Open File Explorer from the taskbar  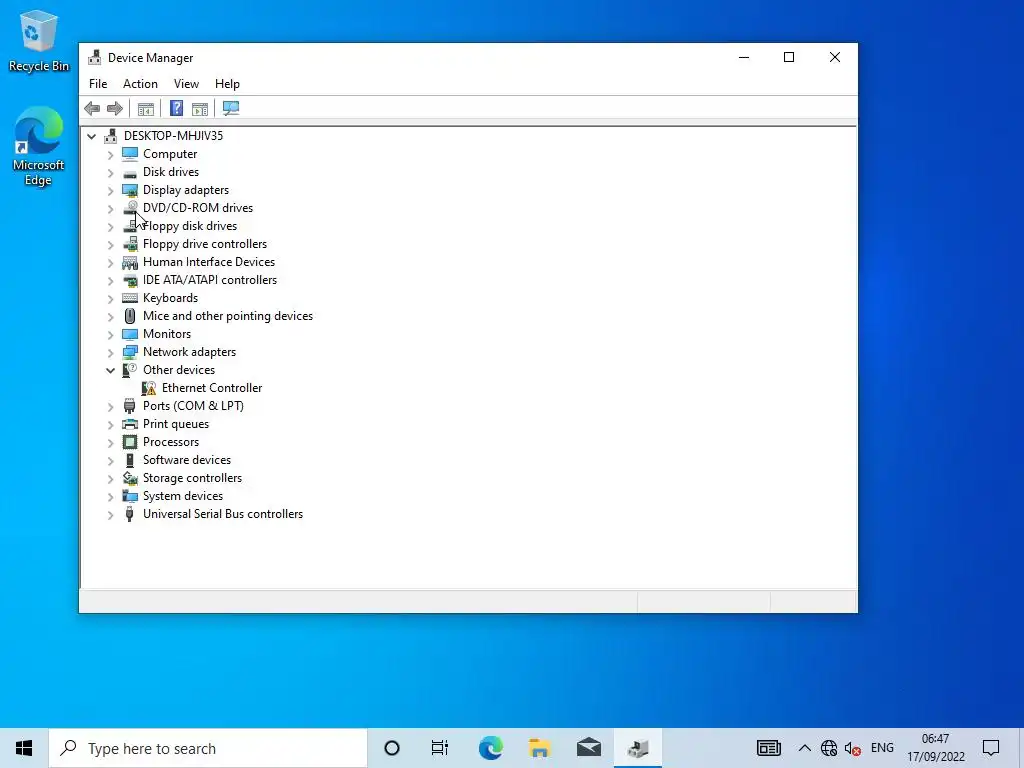point(539,748)
